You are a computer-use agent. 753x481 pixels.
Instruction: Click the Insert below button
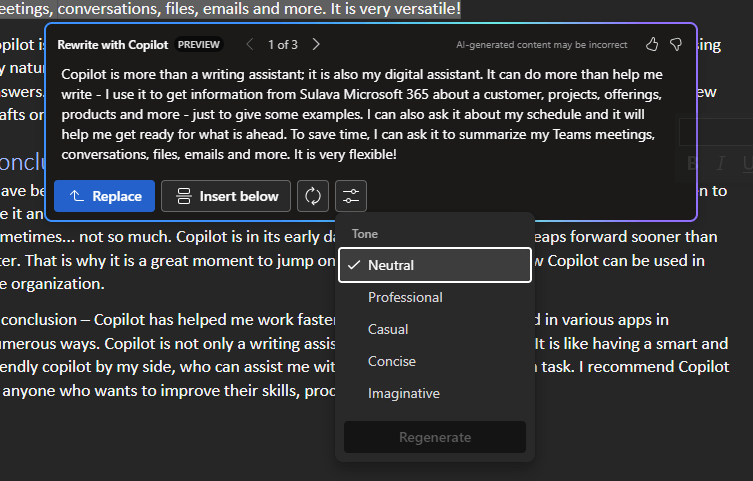226,196
